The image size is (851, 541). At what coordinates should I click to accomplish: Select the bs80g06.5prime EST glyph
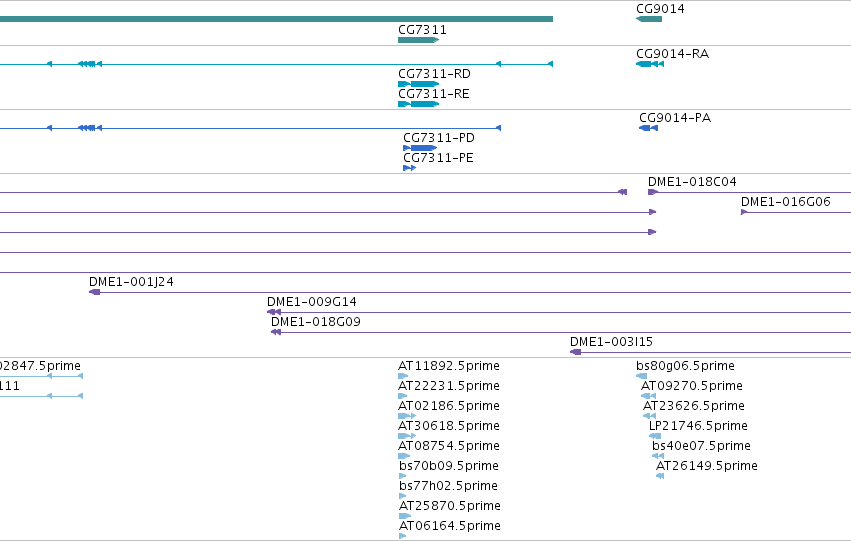642,376
